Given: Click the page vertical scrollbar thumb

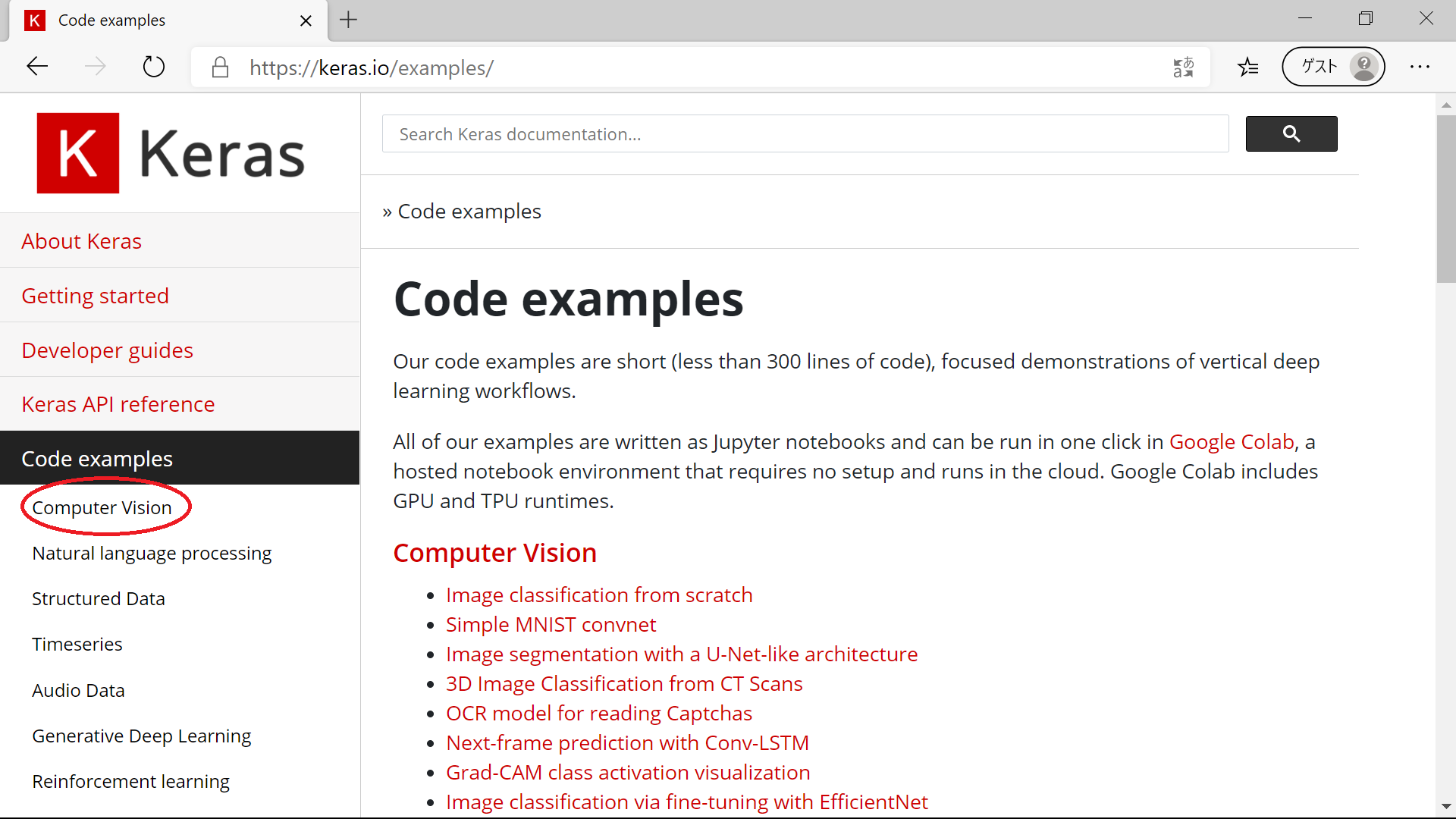Looking at the screenshot, I should coord(1445,199).
